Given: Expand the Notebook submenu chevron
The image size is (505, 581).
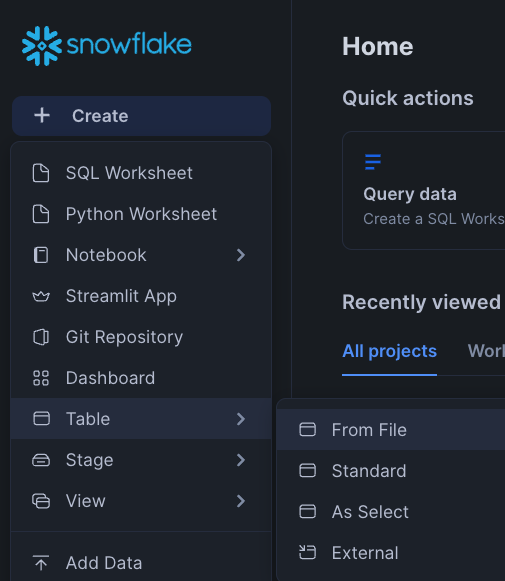Looking at the screenshot, I should pyautogui.click(x=241, y=255).
